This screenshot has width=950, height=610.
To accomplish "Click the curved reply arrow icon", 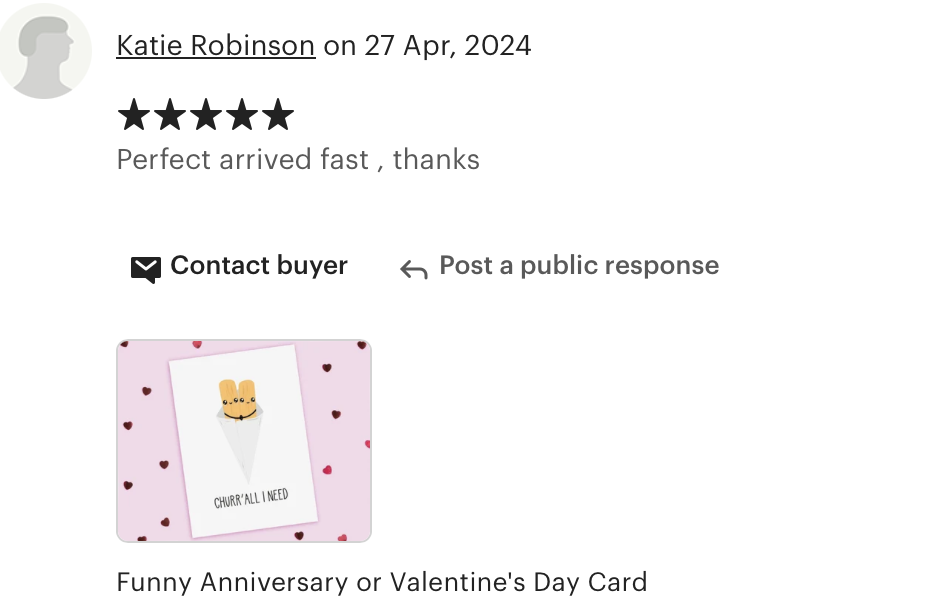I will click(414, 270).
